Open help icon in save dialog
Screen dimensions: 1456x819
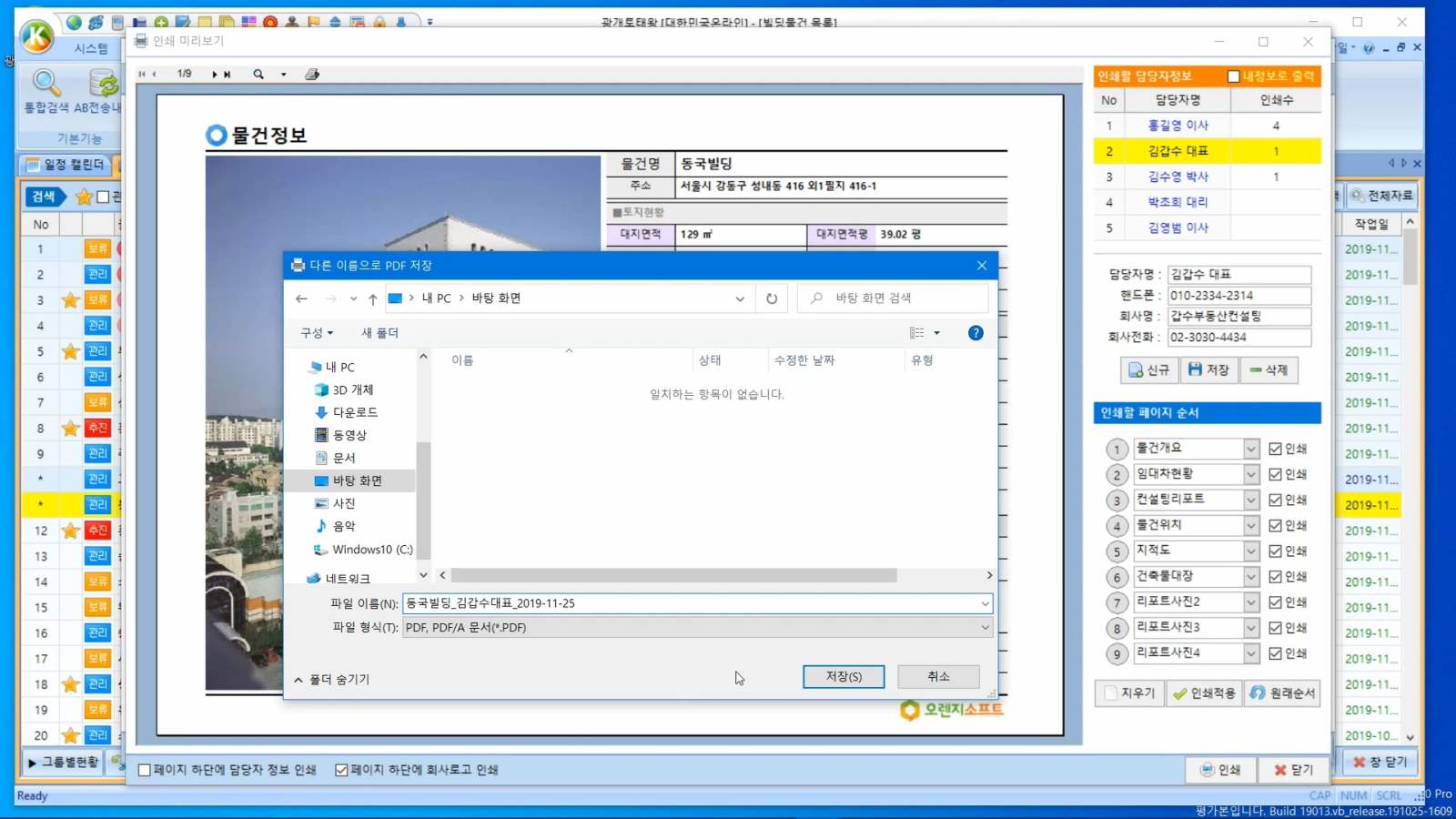[976, 333]
